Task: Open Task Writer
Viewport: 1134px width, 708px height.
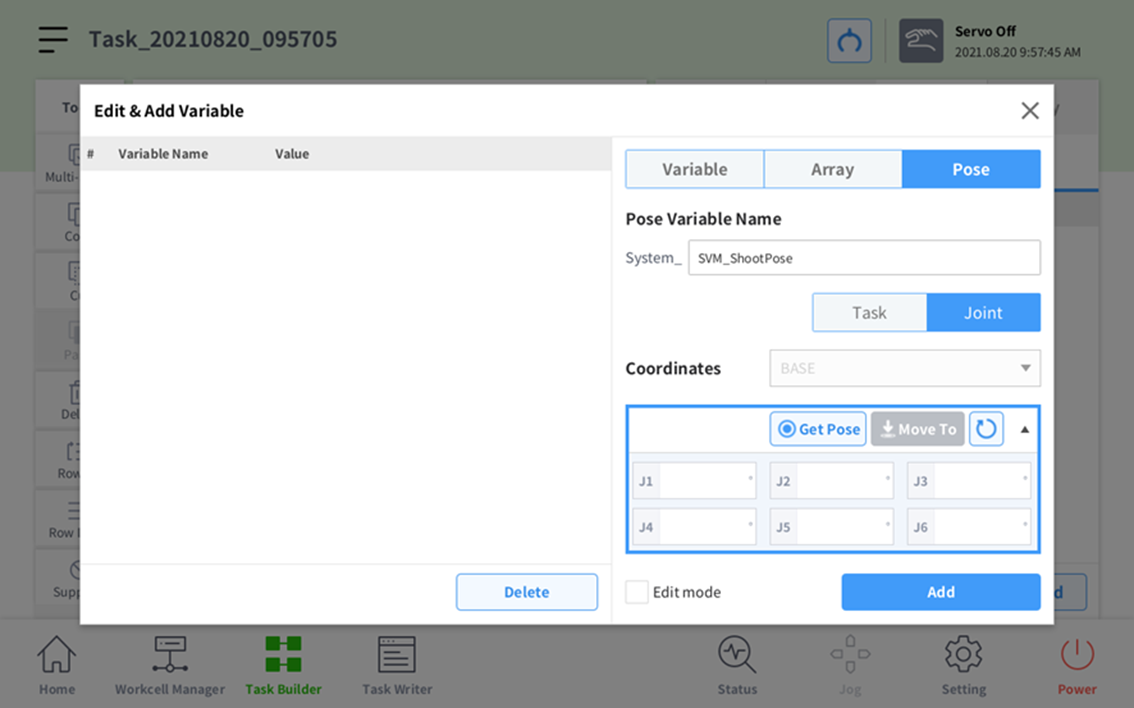Action: point(397,665)
